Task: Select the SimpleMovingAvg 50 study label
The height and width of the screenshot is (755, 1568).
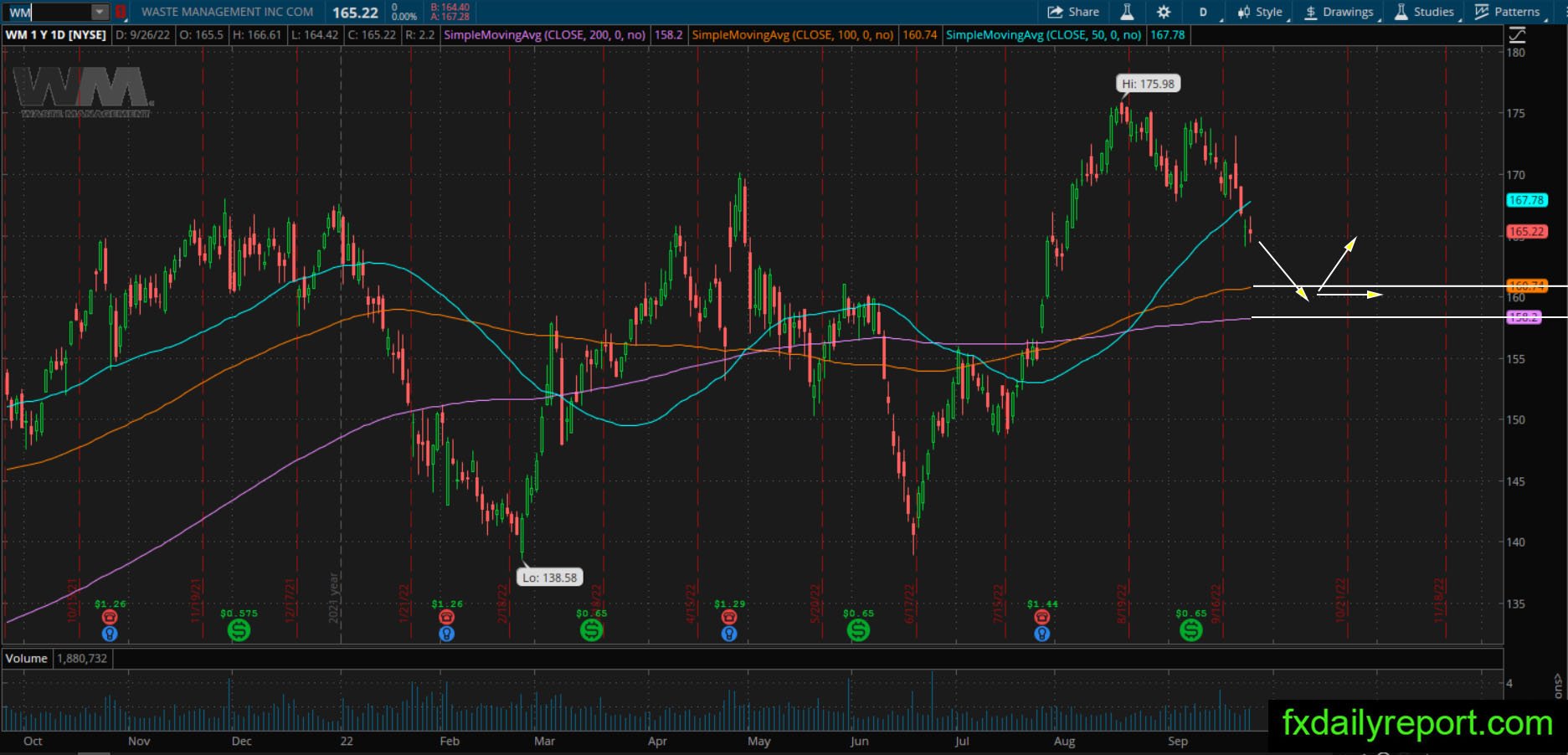Action: 1044,35
